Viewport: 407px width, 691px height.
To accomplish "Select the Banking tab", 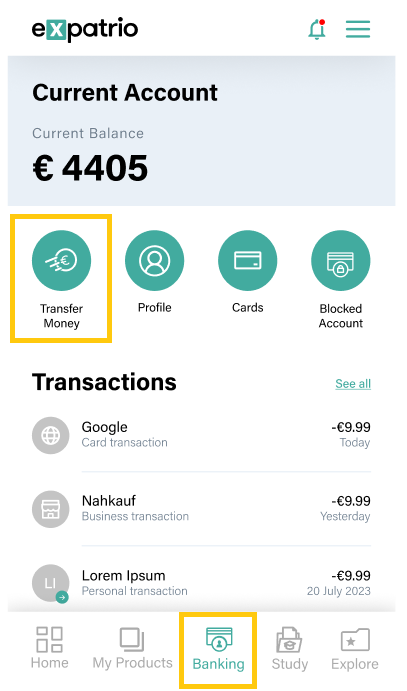I will coord(218,649).
